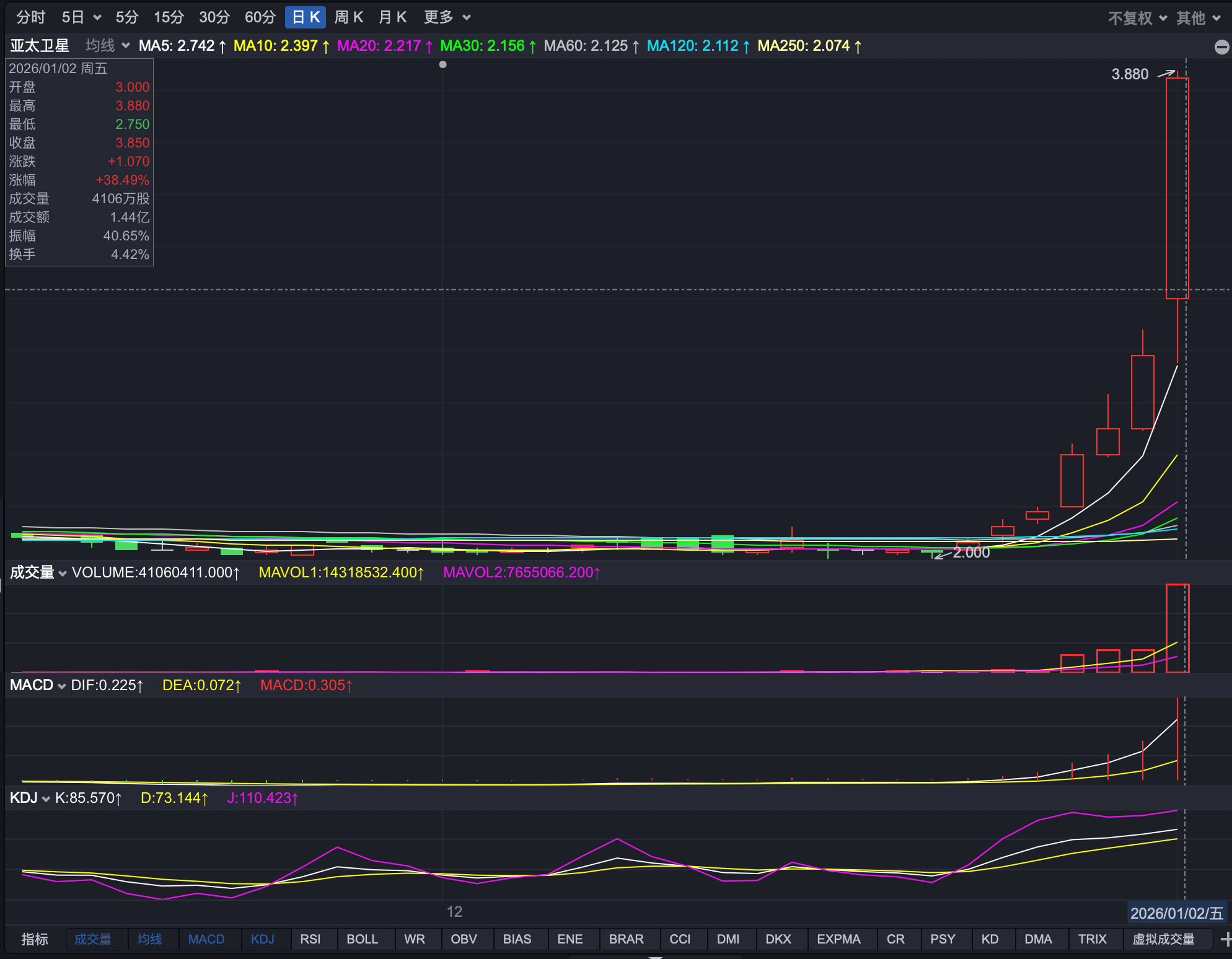Viewport: 1232px width, 959px height.
Task: Select the 60分 period tab
Action: coord(260,17)
